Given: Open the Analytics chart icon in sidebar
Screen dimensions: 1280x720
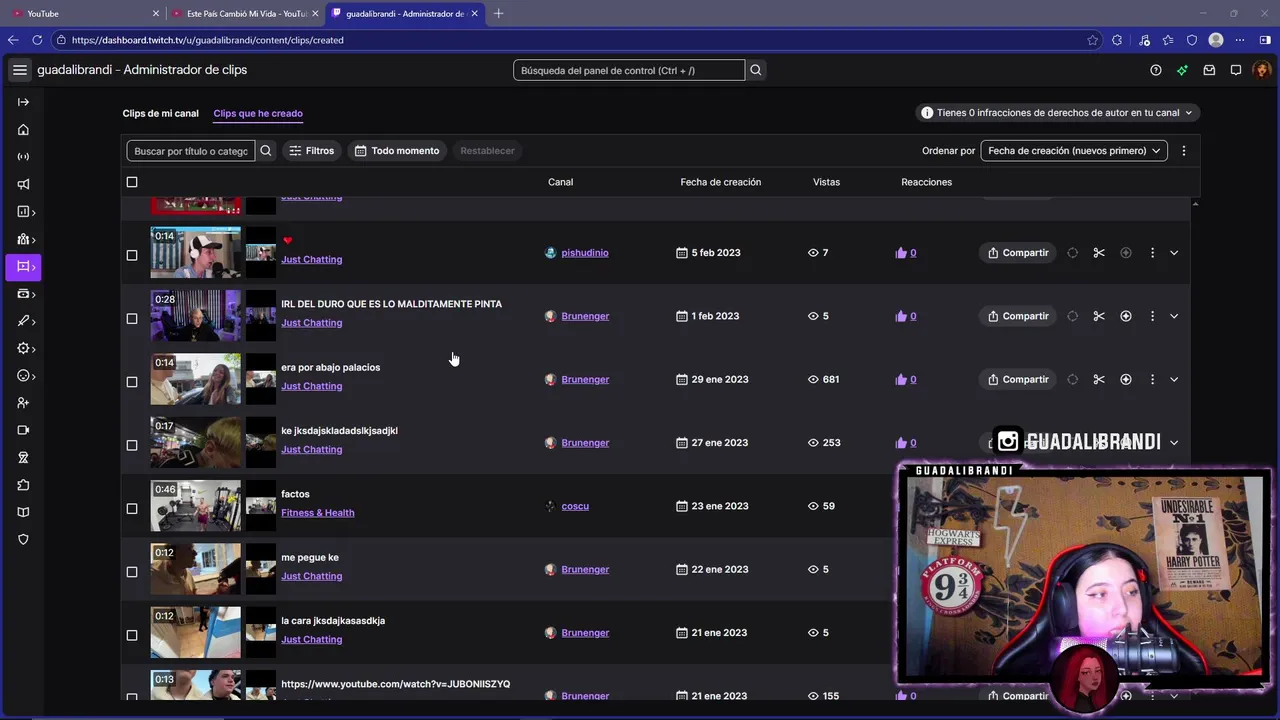Looking at the screenshot, I should click(x=23, y=212).
